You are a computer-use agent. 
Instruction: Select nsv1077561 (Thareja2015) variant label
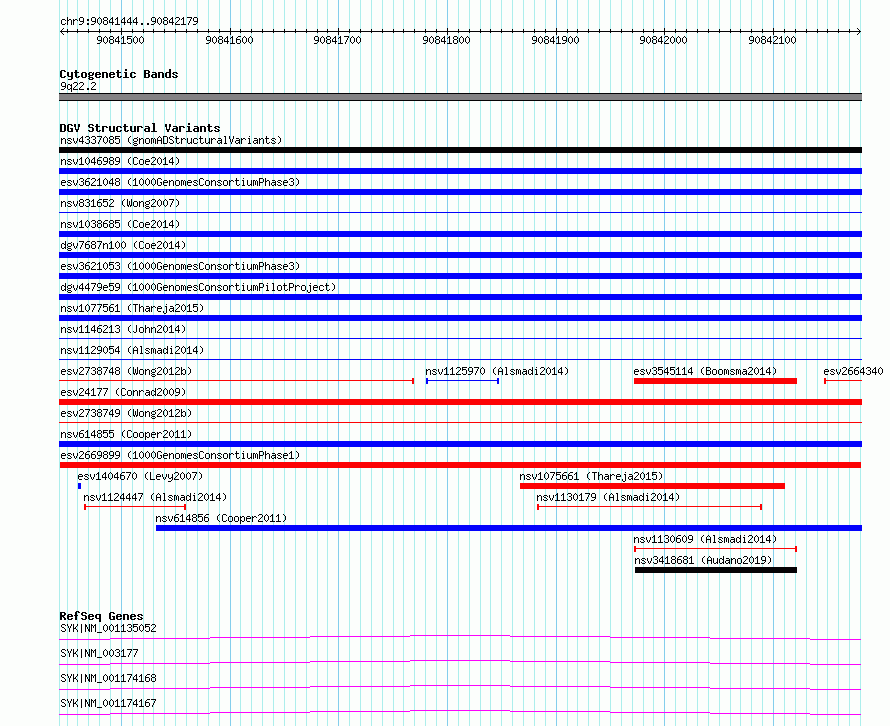[132, 308]
